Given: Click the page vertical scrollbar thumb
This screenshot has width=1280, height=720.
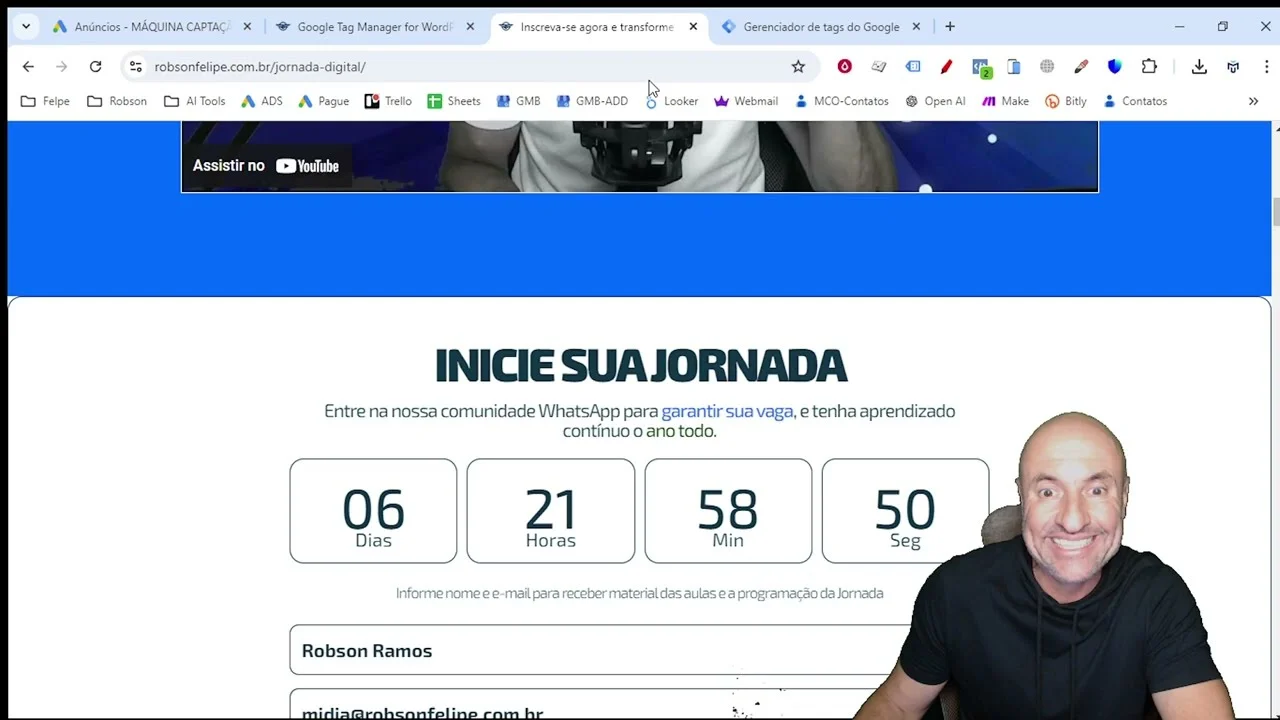Looking at the screenshot, I should point(1275,211).
